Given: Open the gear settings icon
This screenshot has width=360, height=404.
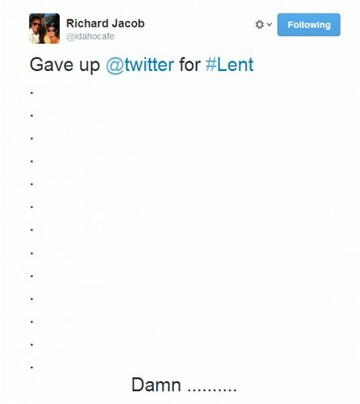Looking at the screenshot, I should tap(259, 25).
